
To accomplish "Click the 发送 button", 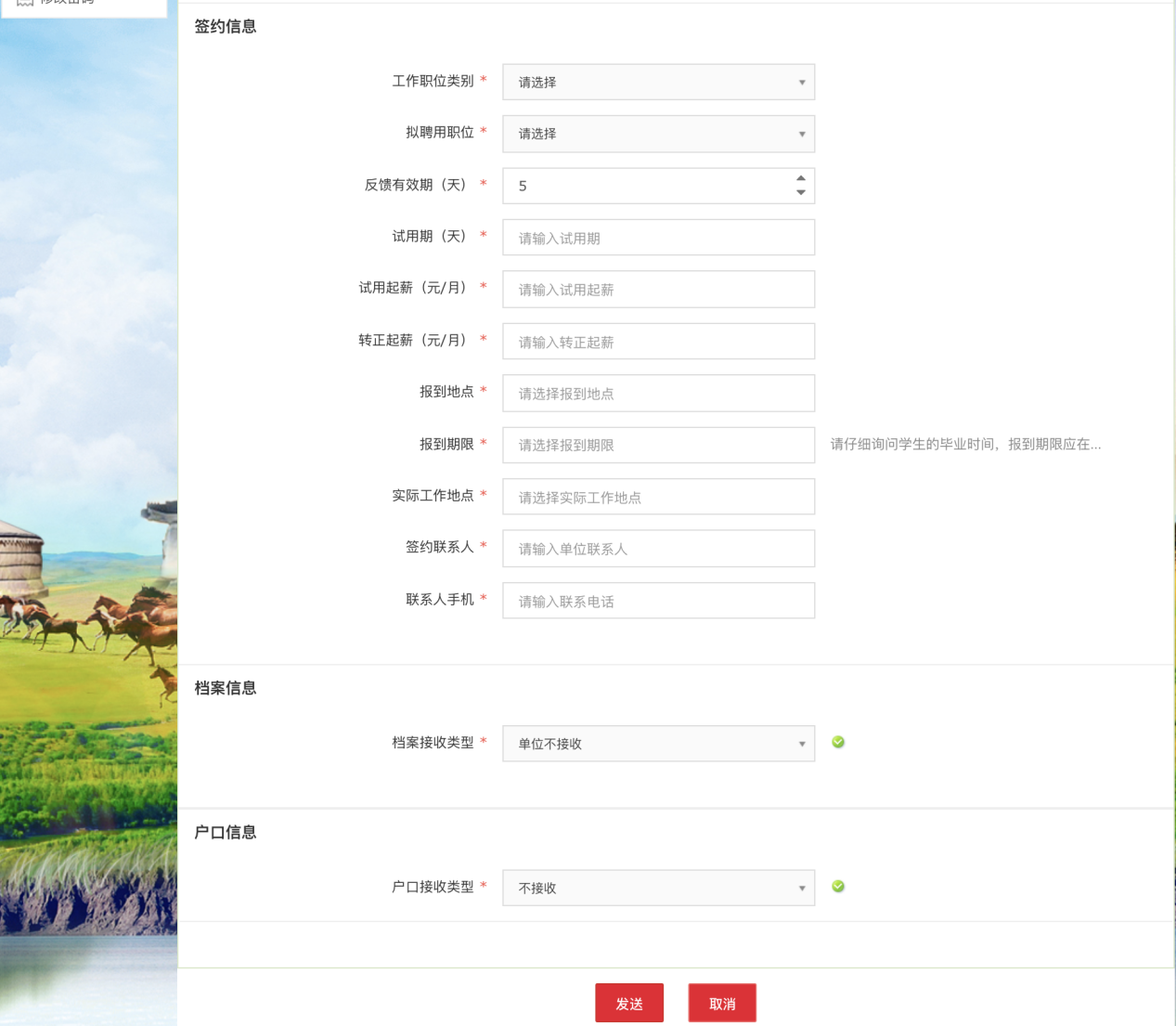I will tap(628, 1003).
